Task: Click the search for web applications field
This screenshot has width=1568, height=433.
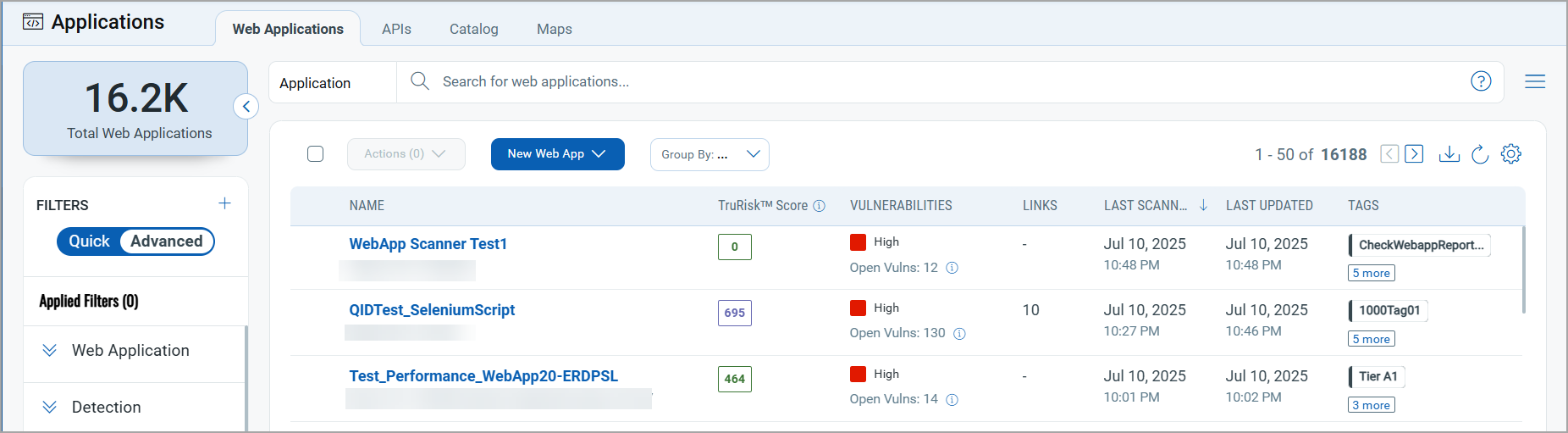Action: click(931, 81)
